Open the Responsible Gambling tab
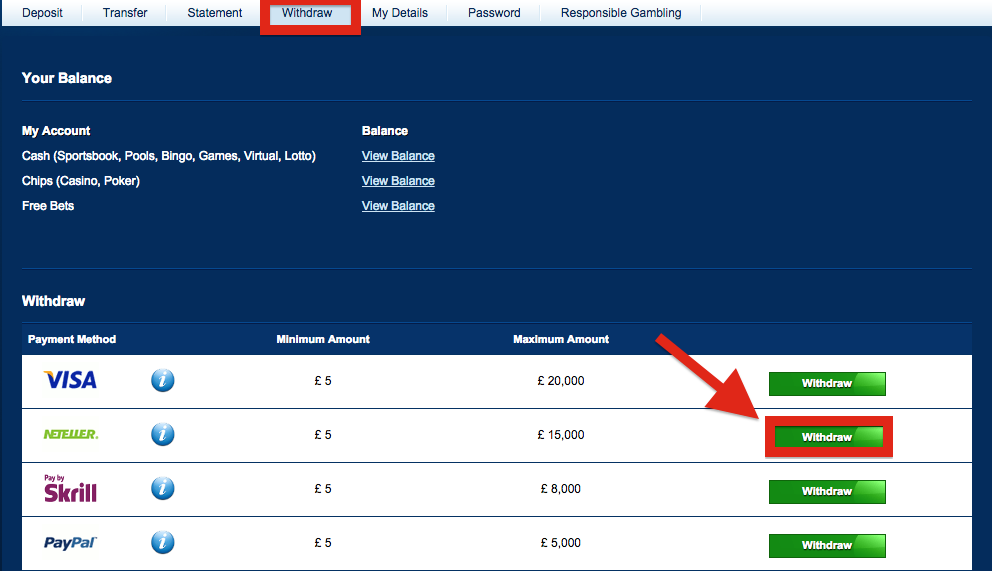The height and width of the screenshot is (571, 992). pos(621,13)
